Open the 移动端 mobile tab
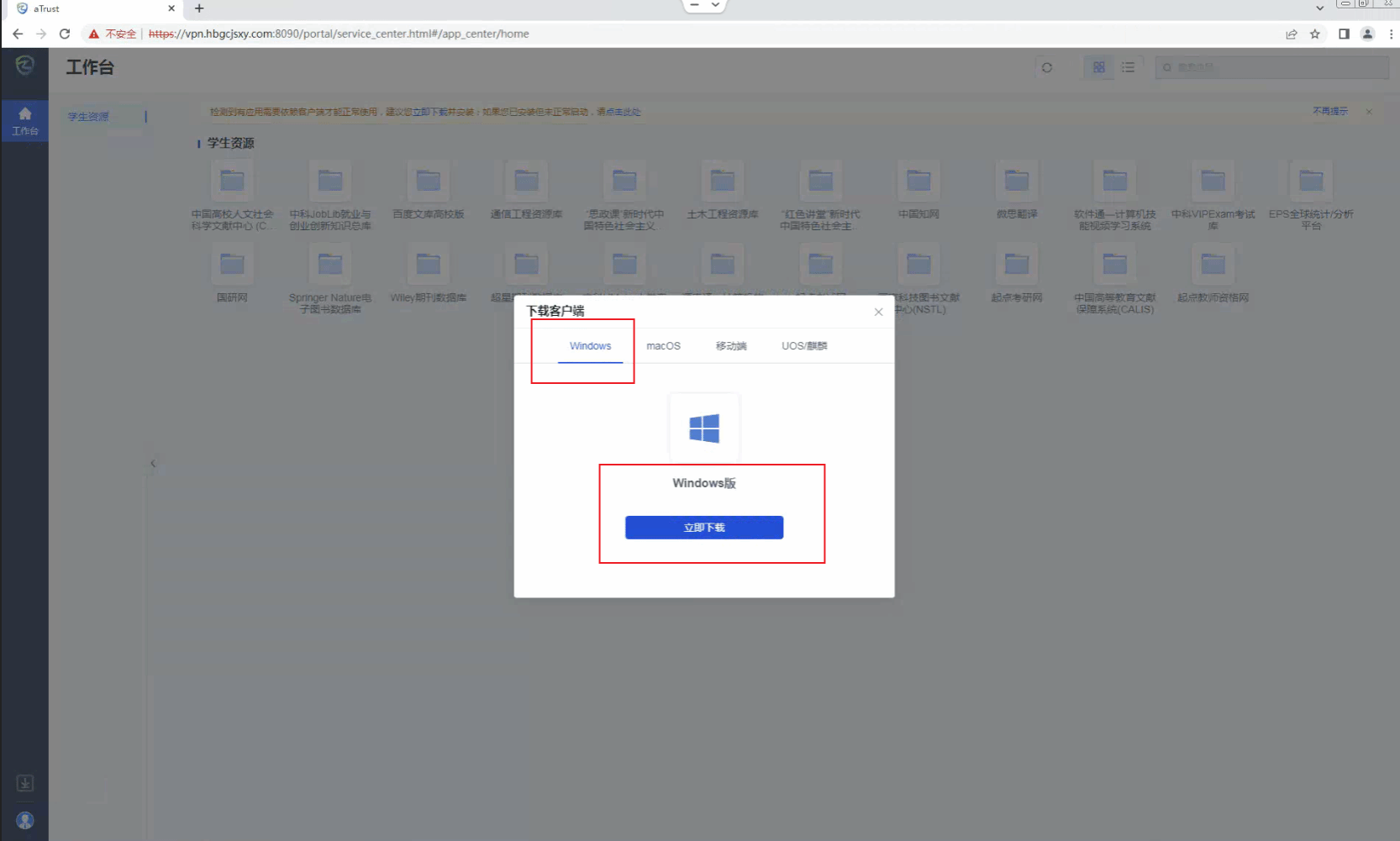 pyautogui.click(x=730, y=346)
